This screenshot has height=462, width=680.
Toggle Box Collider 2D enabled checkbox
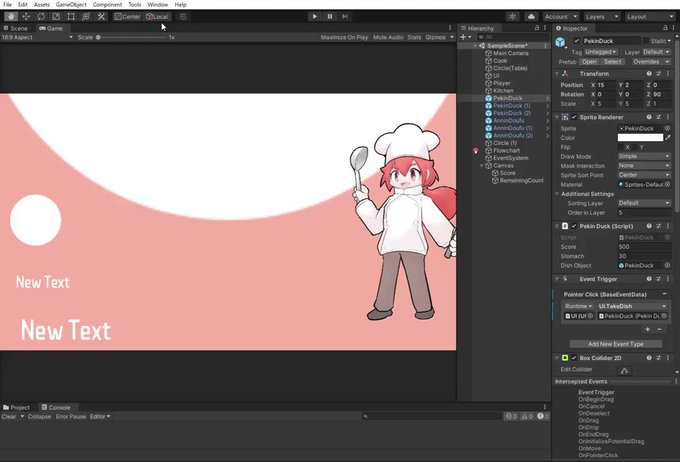point(574,357)
